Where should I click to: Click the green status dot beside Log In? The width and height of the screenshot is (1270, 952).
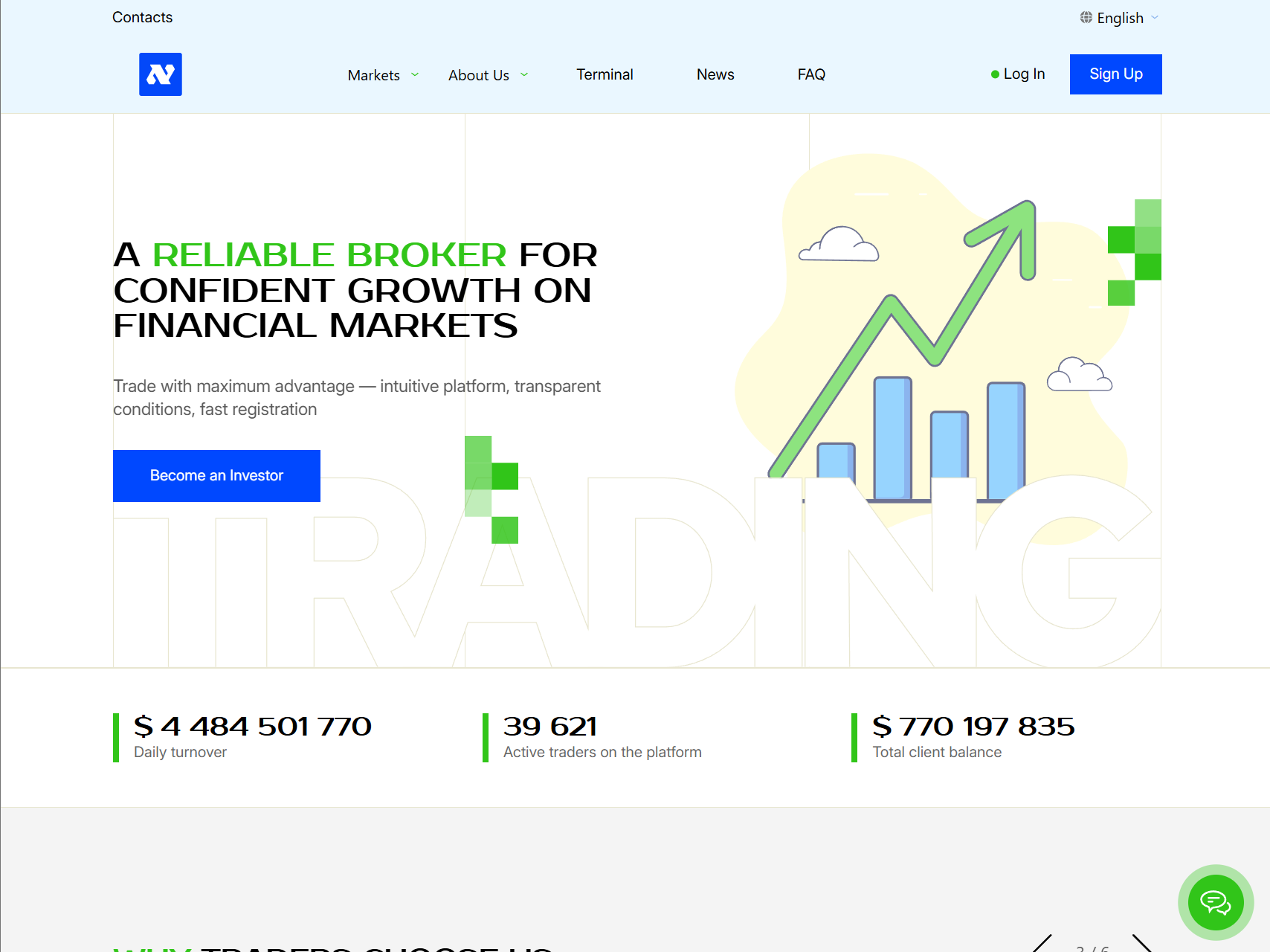pos(994,74)
